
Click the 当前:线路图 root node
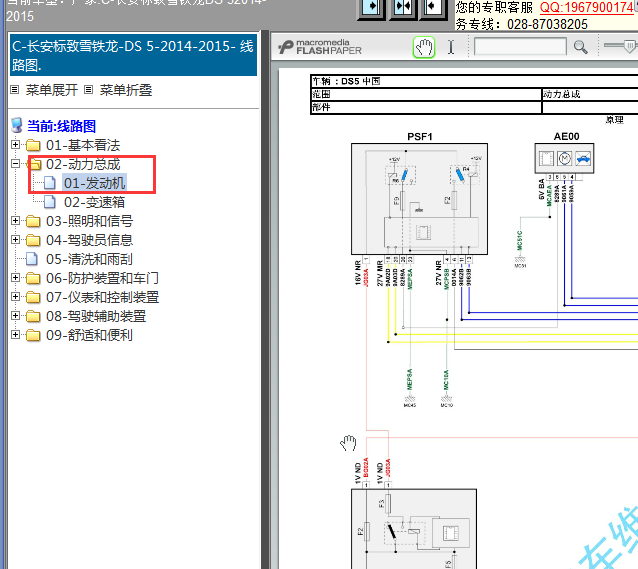tap(61, 126)
